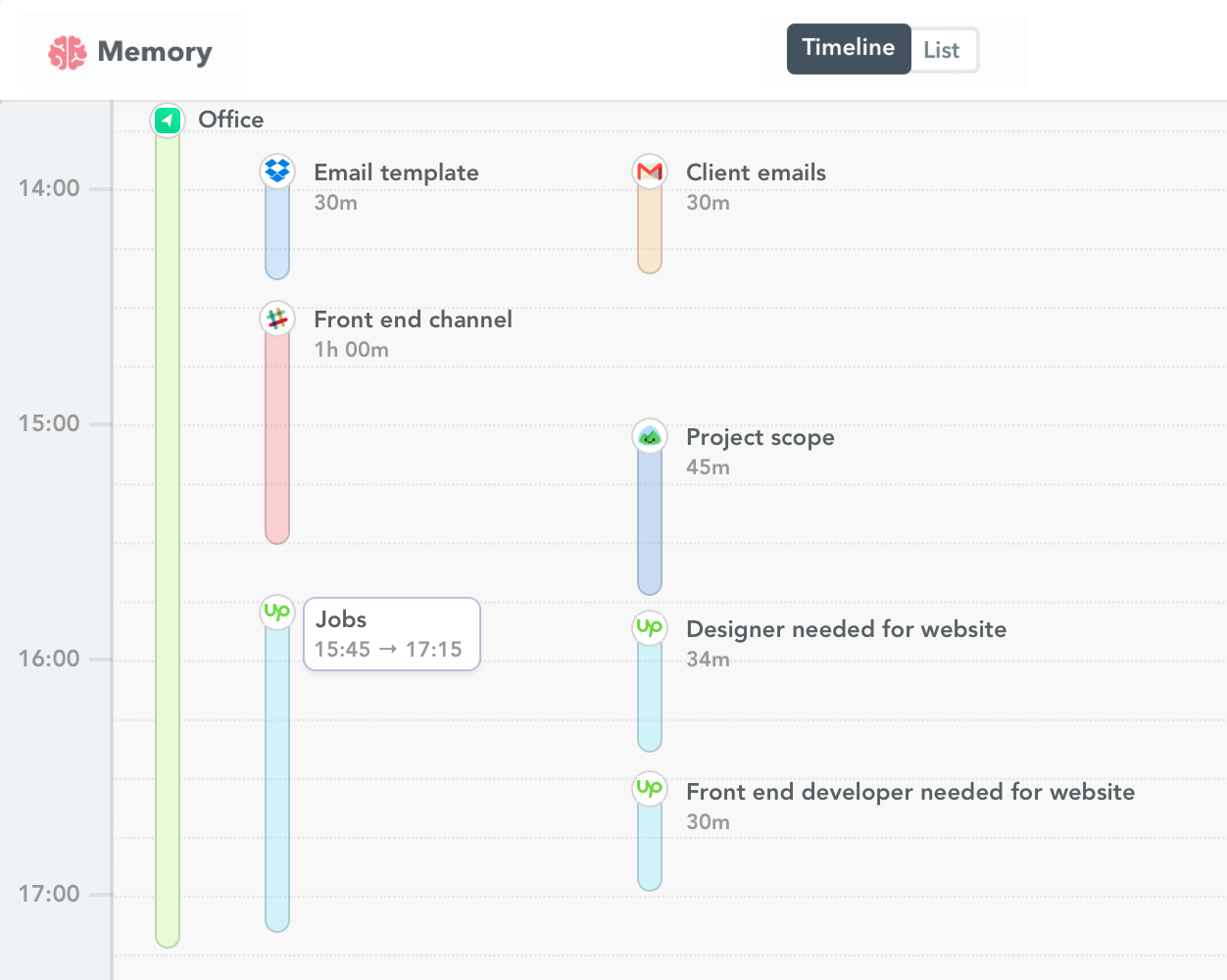
Task: Select the Basecamp icon beside Project scope
Action: [x=649, y=435]
